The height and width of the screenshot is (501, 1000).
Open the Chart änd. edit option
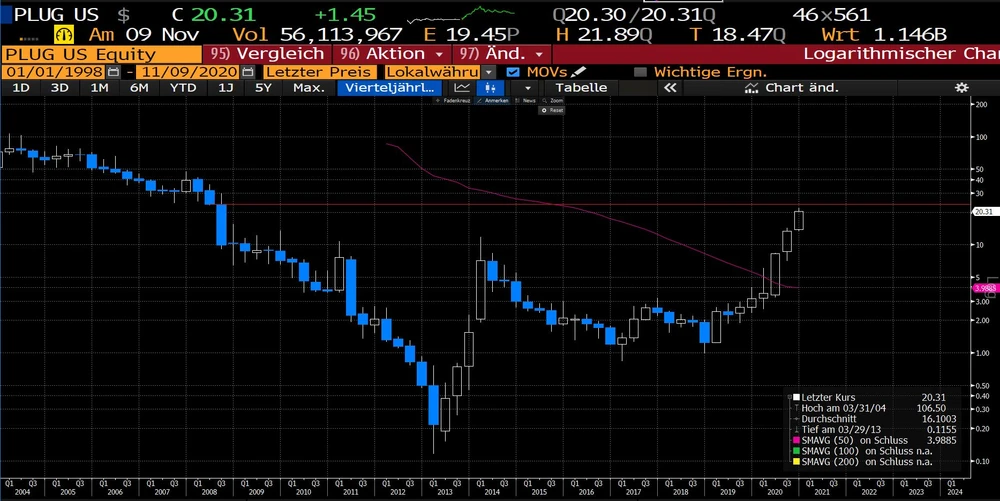point(792,88)
